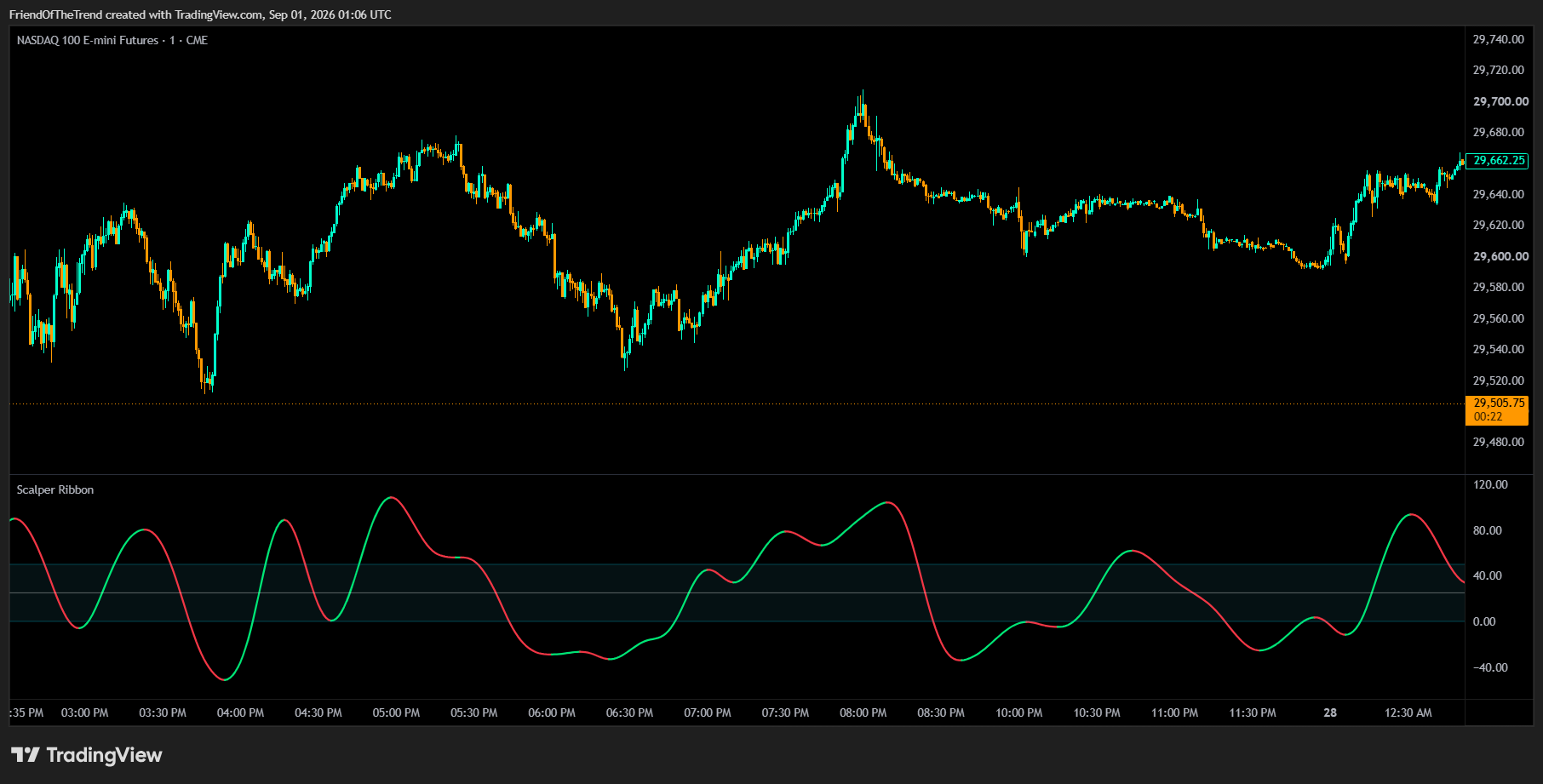Click the 29,600.00 price axis label
The image size is (1543, 784).
click(x=1500, y=256)
